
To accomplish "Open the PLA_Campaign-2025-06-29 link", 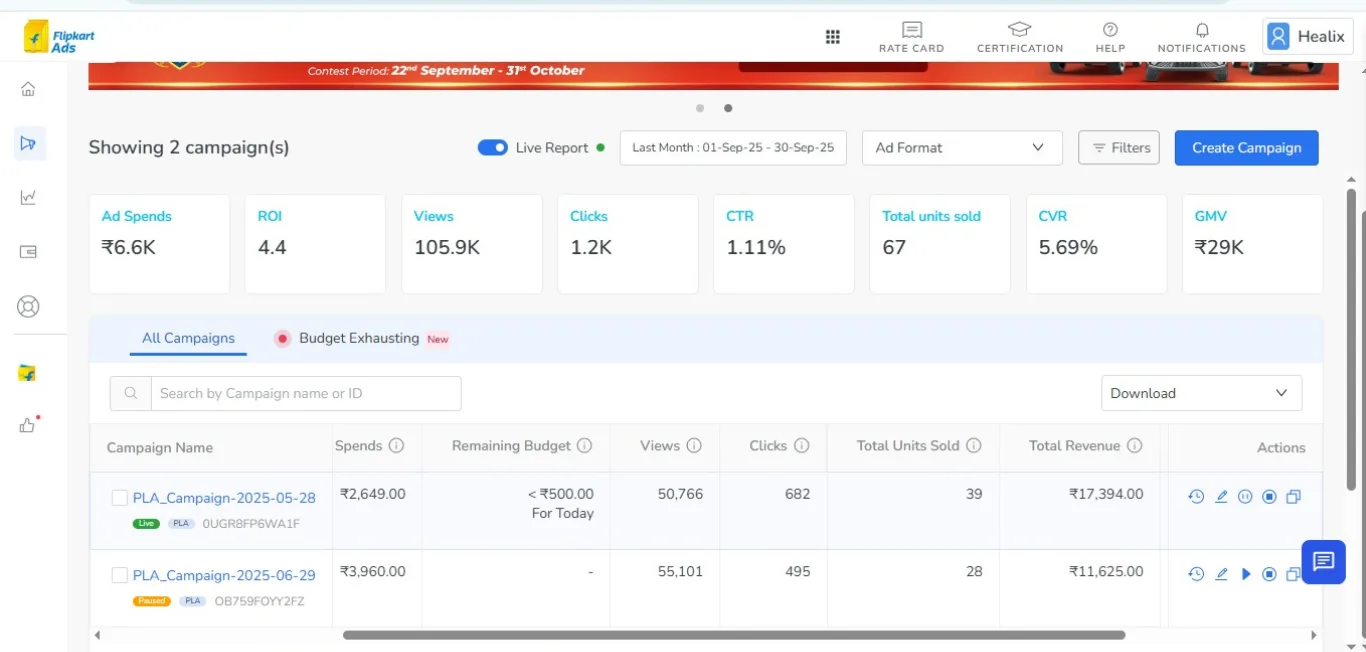I will pos(224,575).
